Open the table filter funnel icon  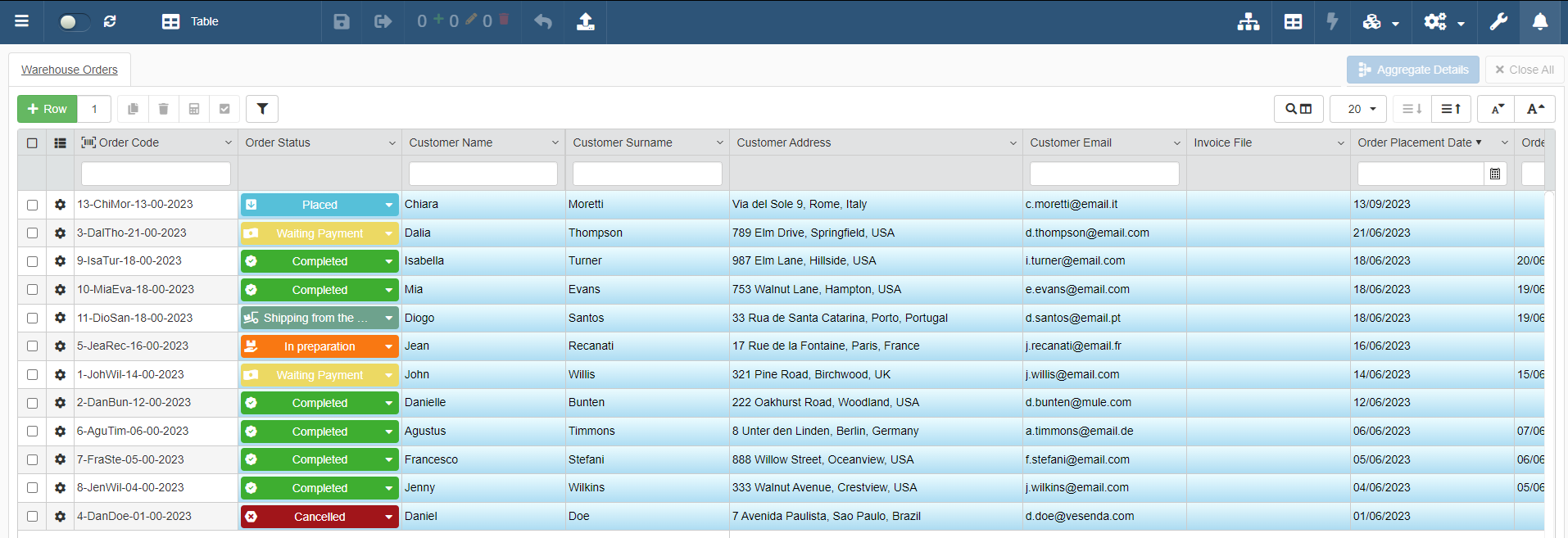262,109
